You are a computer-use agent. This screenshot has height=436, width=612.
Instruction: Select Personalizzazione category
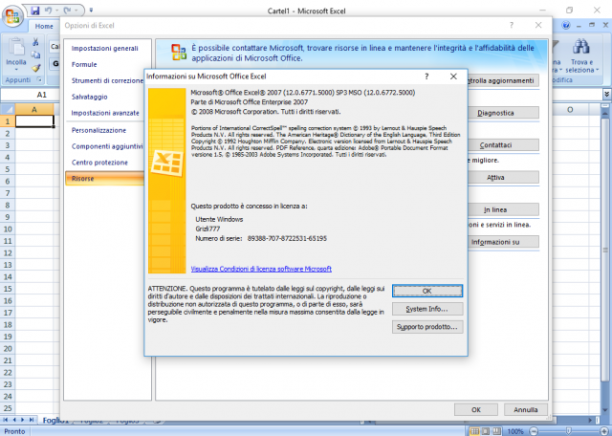click(99, 130)
